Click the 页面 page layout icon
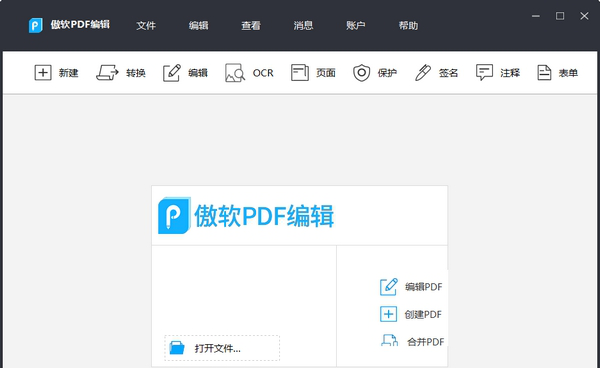 (300, 72)
